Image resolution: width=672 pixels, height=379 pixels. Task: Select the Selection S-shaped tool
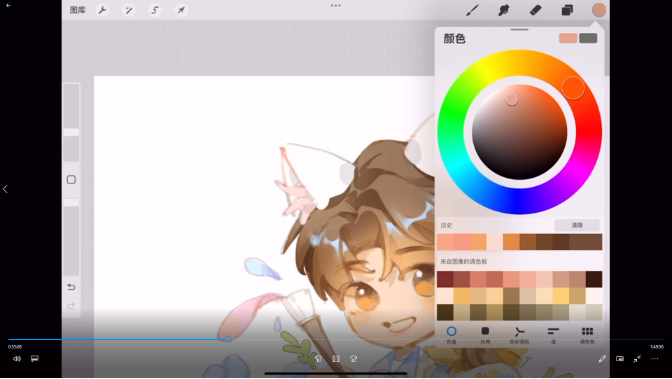tap(155, 10)
